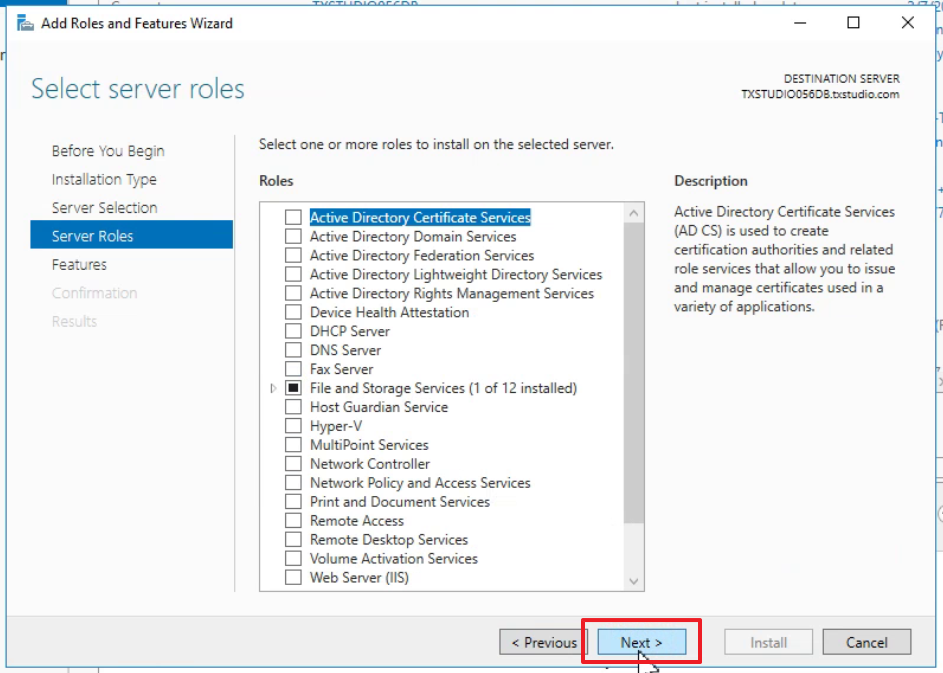Close the Add Roles and Features Wizard

click(x=908, y=23)
